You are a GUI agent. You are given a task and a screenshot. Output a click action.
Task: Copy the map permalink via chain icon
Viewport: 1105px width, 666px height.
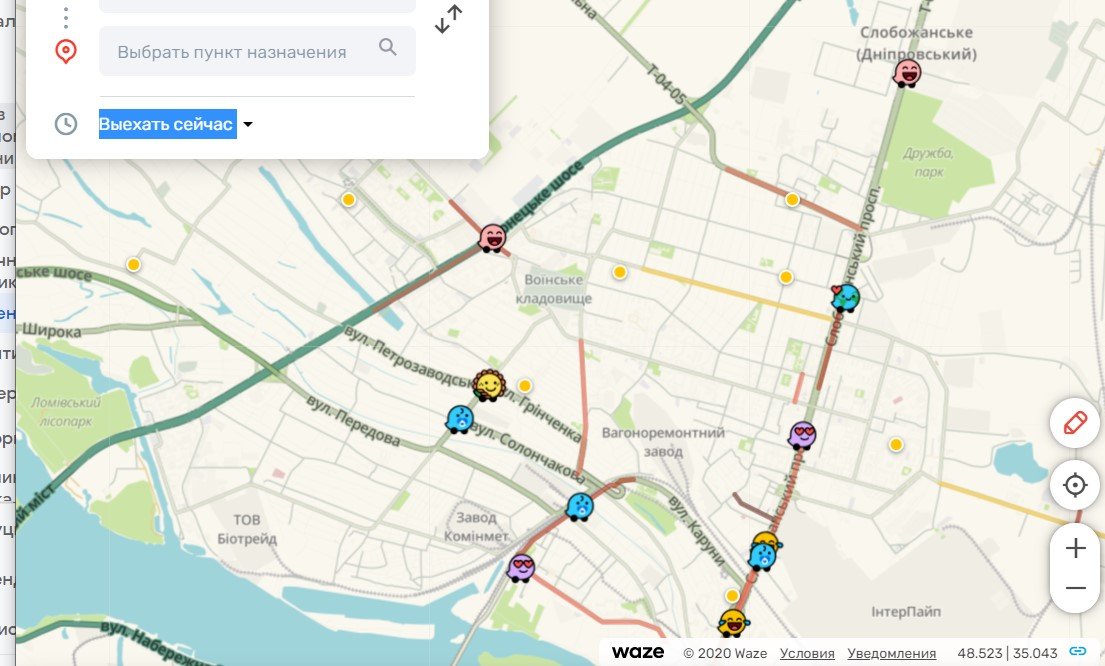click(1078, 652)
